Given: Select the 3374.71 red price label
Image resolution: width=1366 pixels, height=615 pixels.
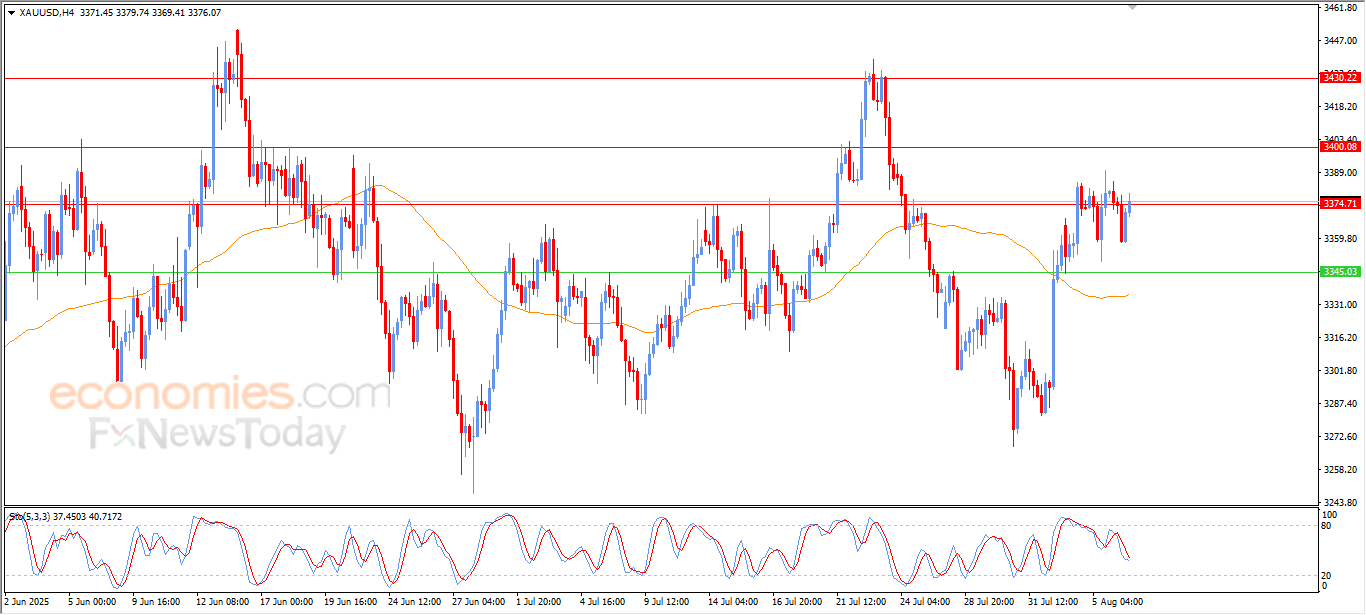Looking at the screenshot, I should (x=1340, y=204).
